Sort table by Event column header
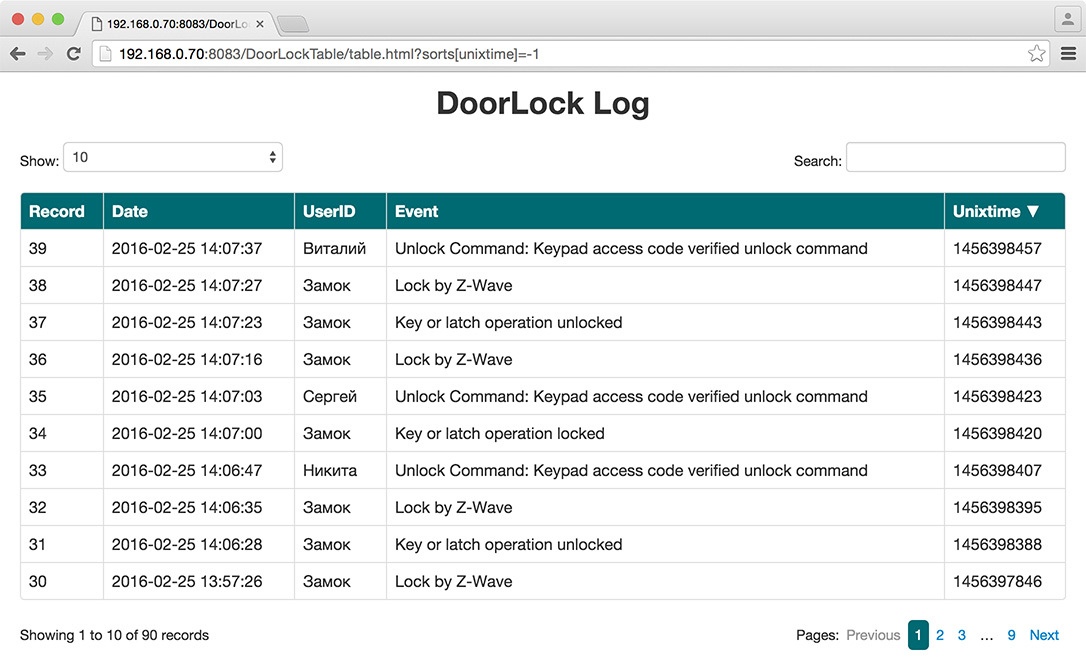The width and height of the screenshot is (1086, 660). tap(417, 211)
